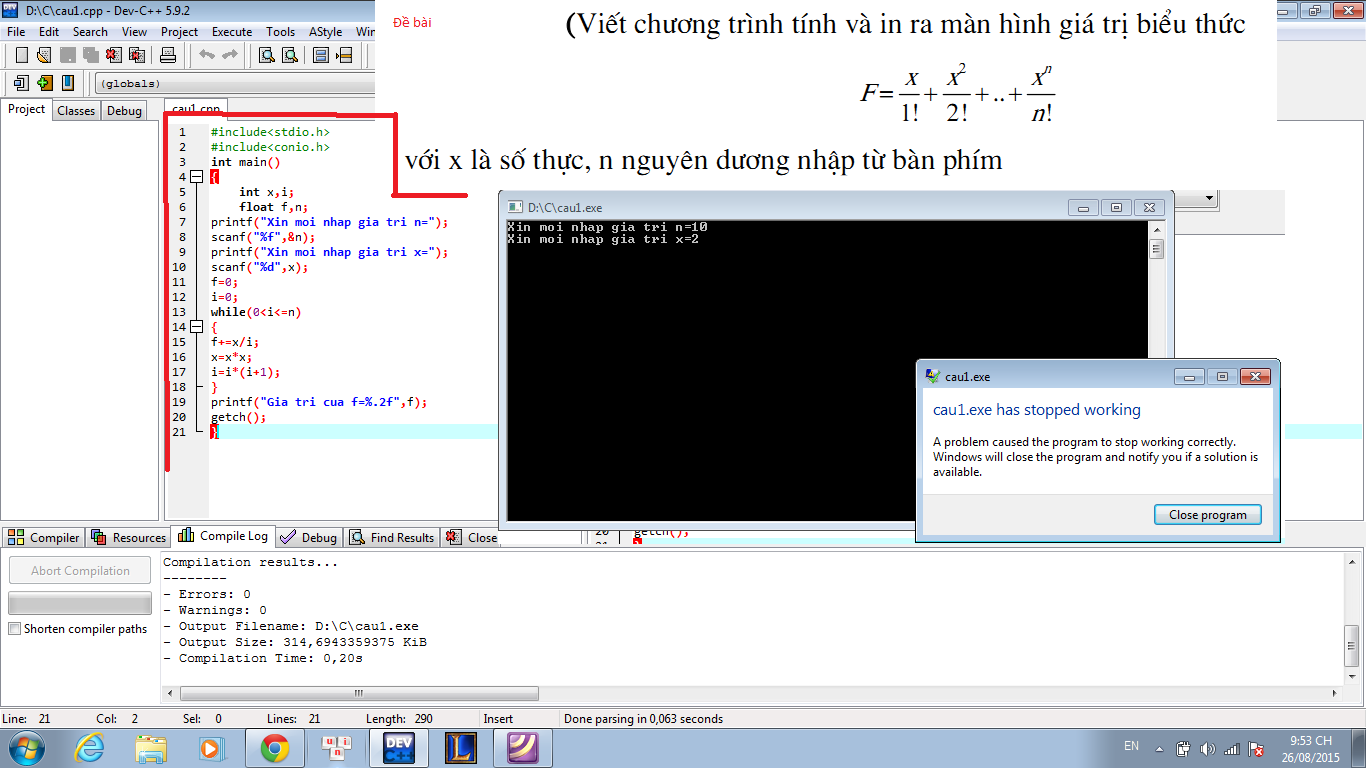Open the Edit menu
Screen dimensions: 1366x768
[49, 31]
